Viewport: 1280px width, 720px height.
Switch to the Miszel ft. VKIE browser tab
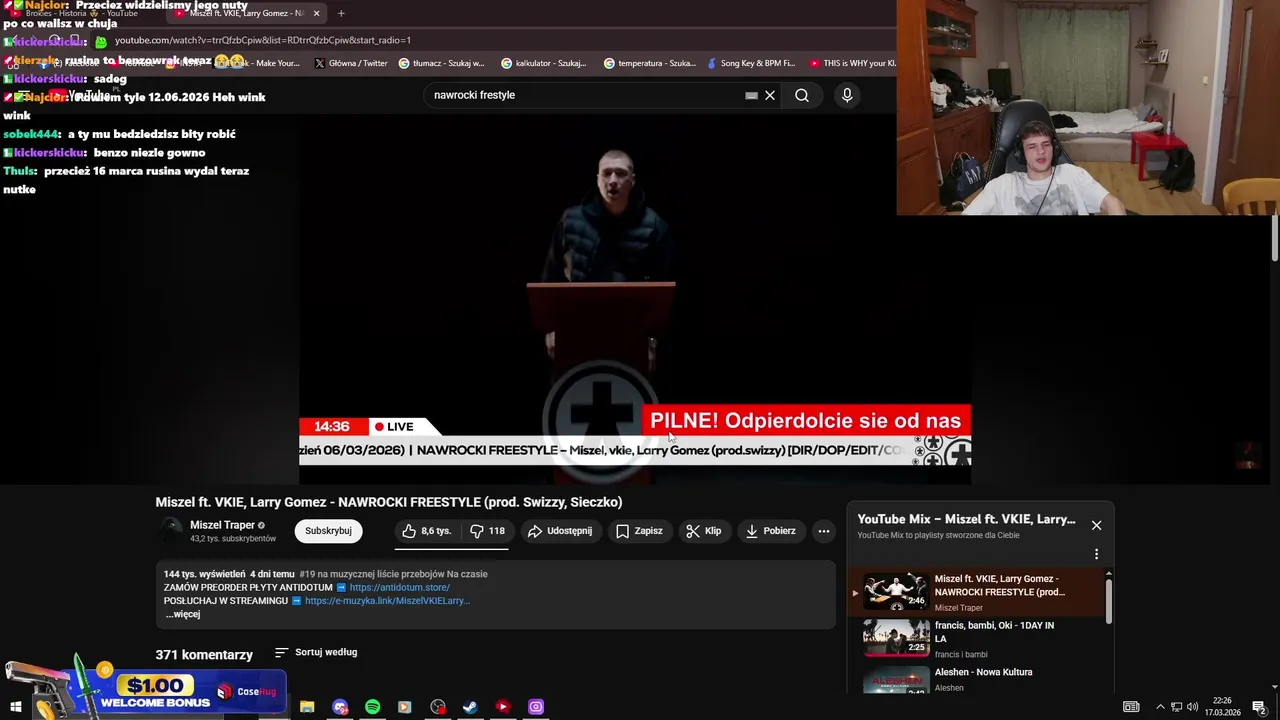[x=248, y=13]
